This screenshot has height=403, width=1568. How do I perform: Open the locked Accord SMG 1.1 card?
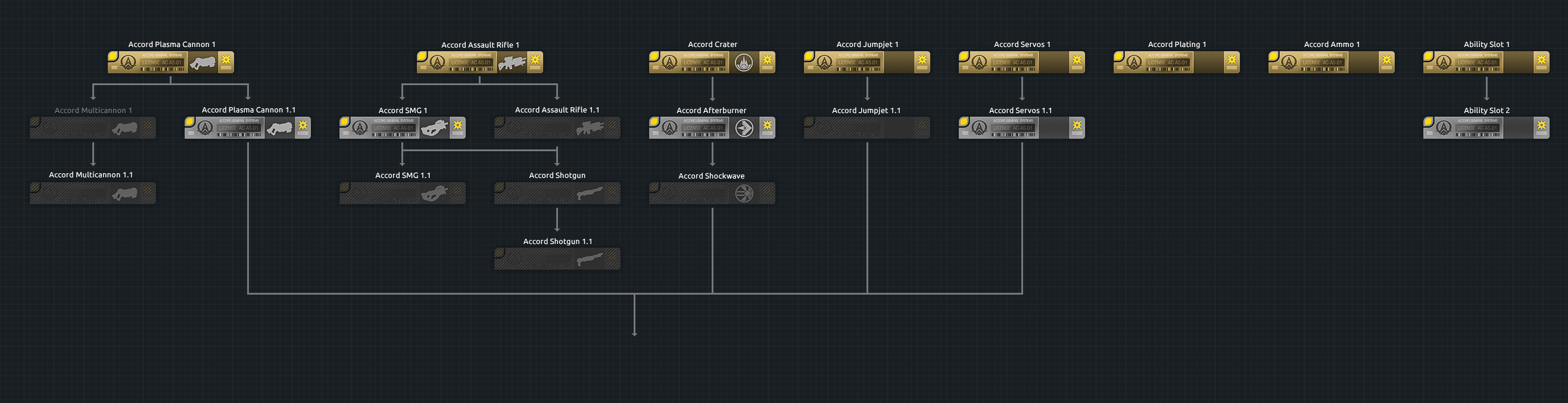pos(403,193)
